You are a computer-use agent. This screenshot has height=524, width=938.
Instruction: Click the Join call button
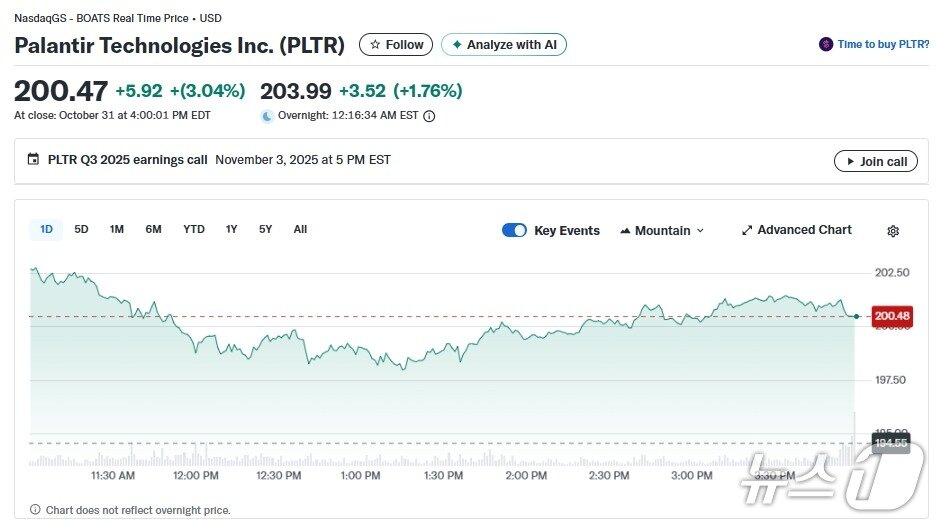coord(875,161)
